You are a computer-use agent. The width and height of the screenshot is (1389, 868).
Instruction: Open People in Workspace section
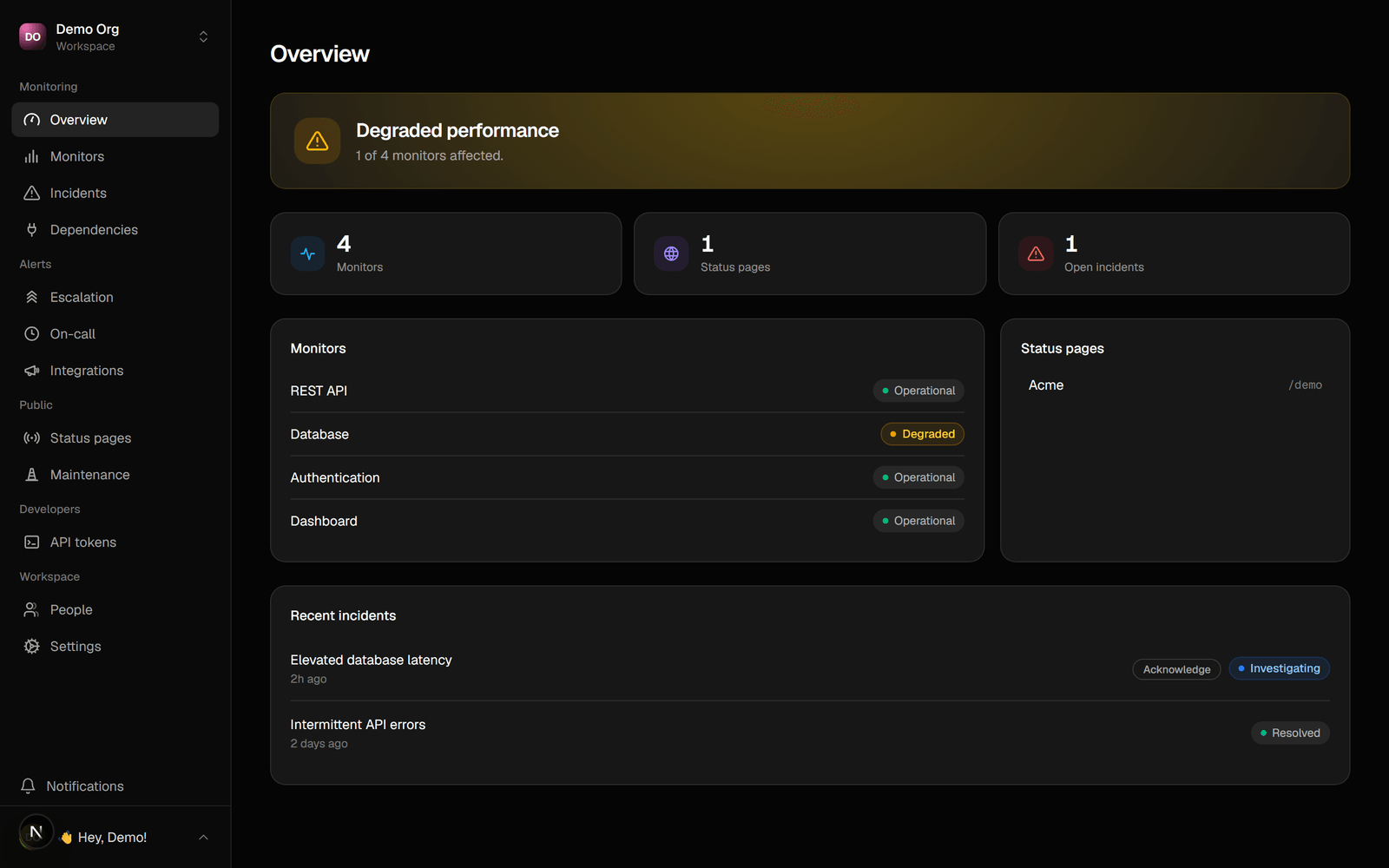(115, 610)
